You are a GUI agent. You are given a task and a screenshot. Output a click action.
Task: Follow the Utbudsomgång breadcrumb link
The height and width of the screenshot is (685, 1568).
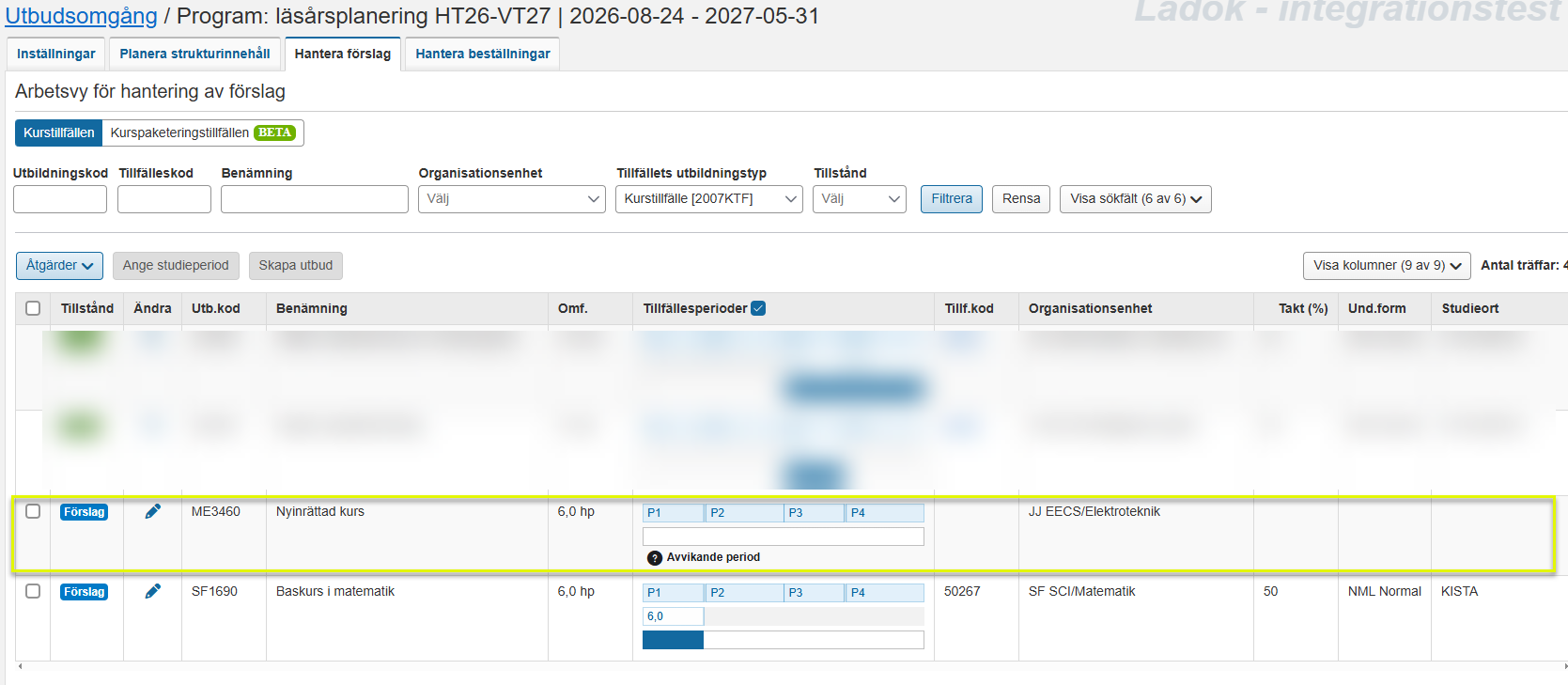(82, 16)
